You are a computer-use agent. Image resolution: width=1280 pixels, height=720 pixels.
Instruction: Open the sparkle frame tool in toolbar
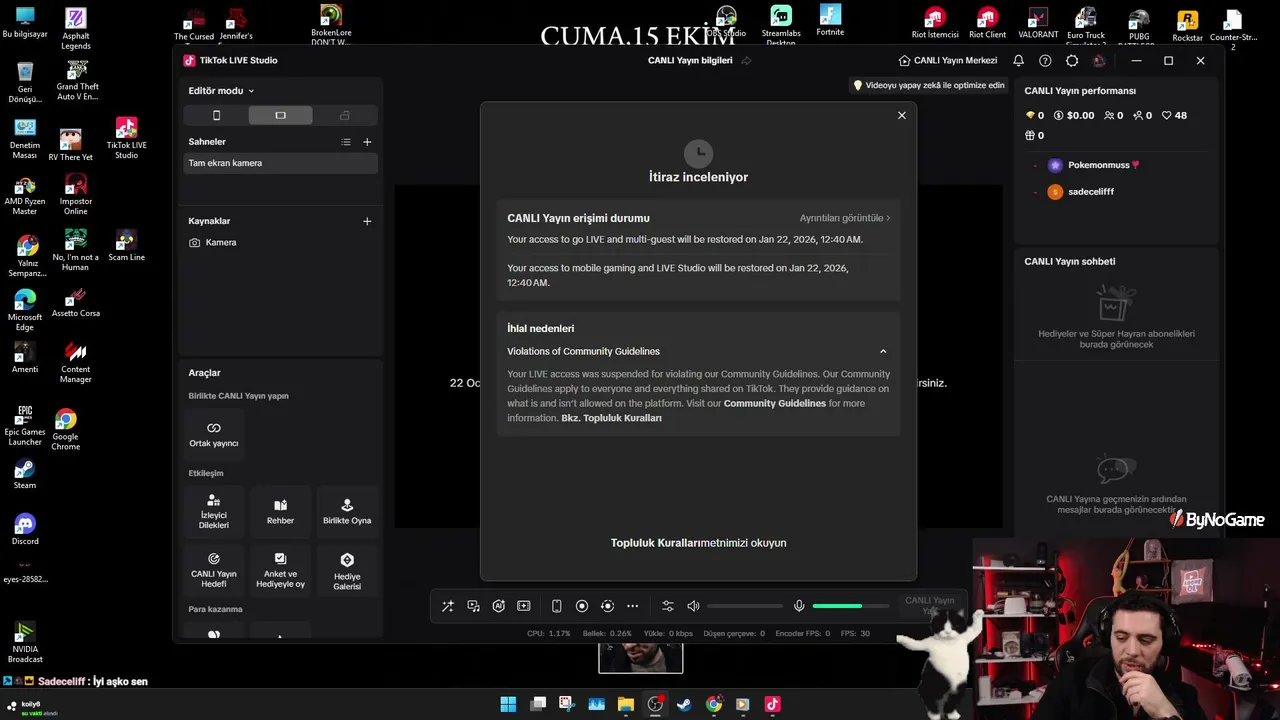click(523, 606)
